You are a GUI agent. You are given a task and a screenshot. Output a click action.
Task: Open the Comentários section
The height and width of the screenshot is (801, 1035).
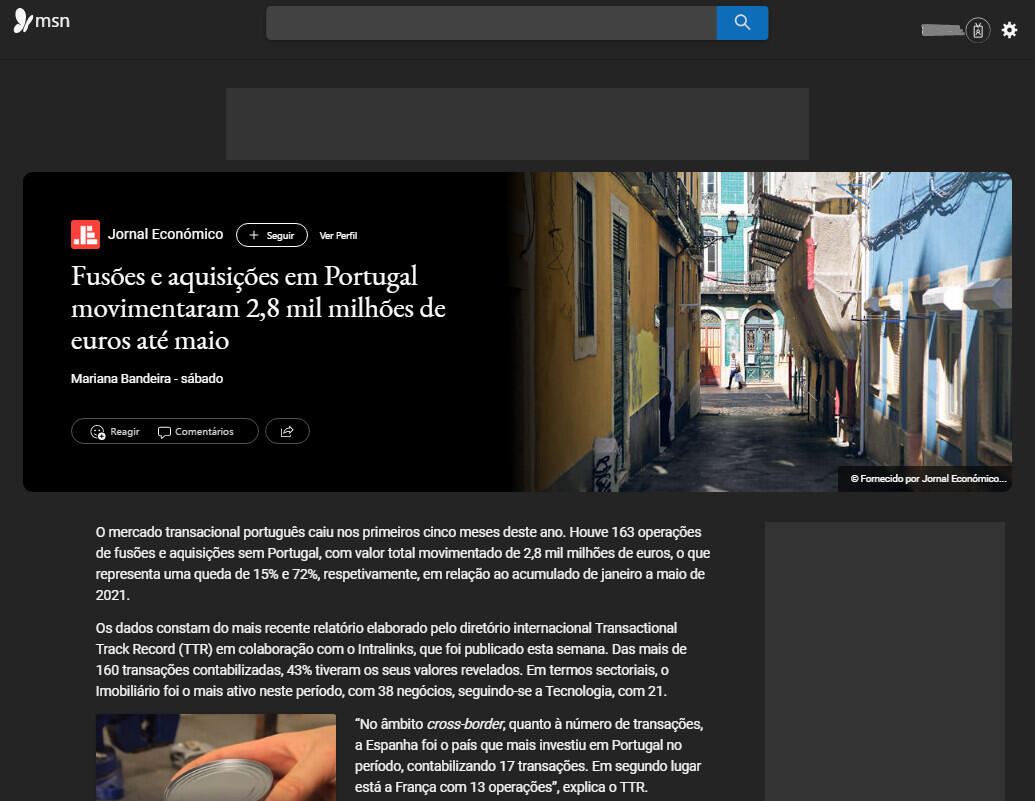coord(196,431)
